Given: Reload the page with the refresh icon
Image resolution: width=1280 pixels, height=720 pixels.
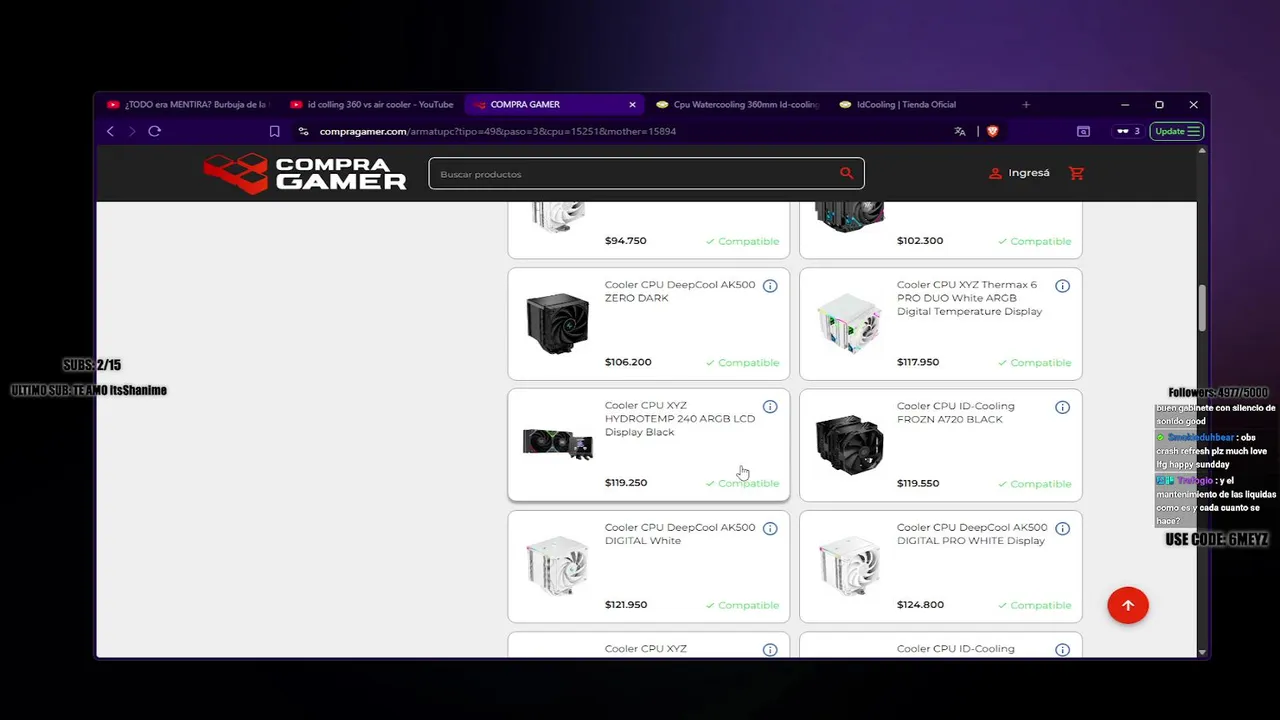Looking at the screenshot, I should pos(154,131).
